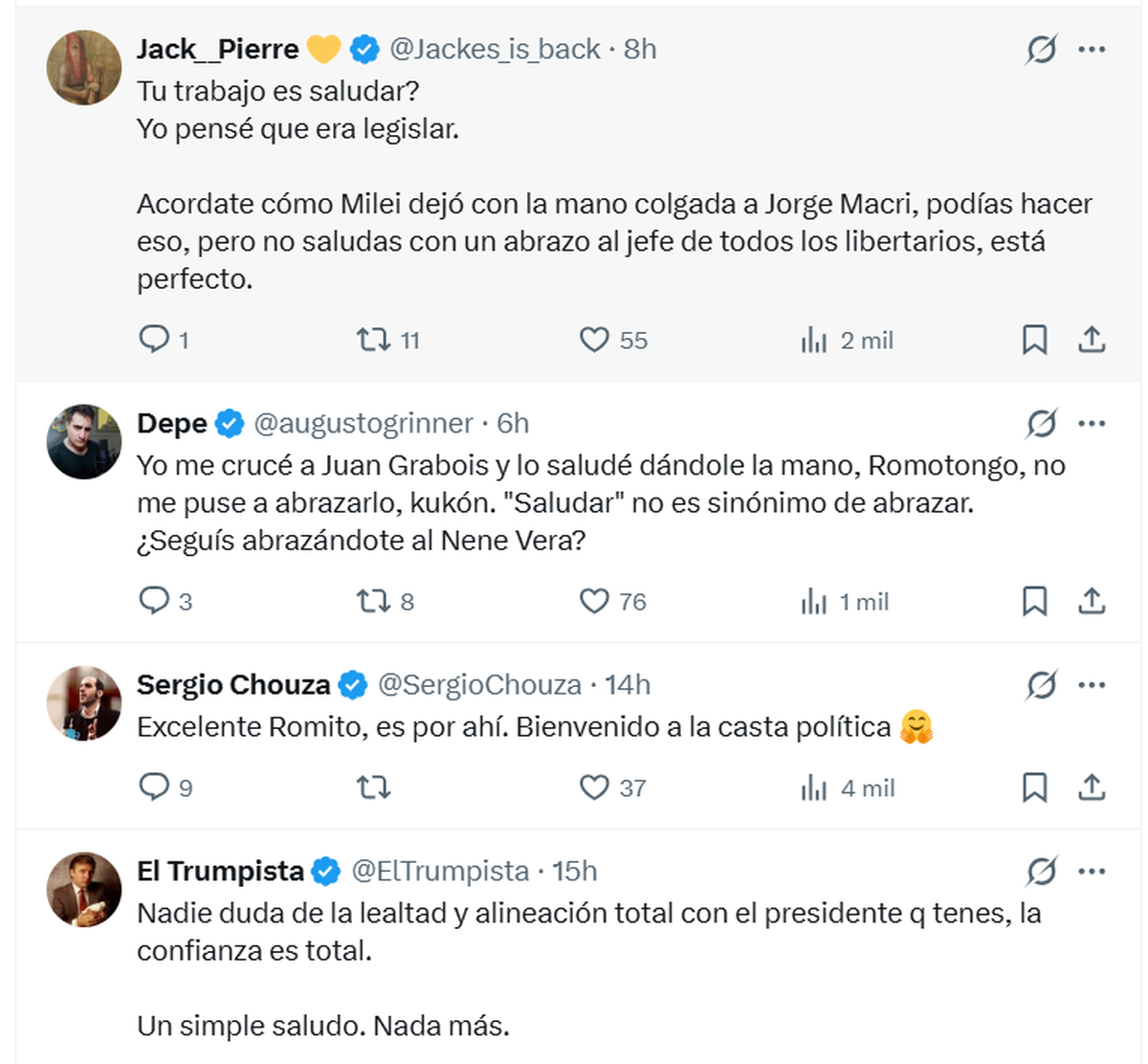Image resolution: width=1148 pixels, height=1064 pixels.
Task: View analytics on Sergio Chouza's tweet
Action: [x=814, y=787]
